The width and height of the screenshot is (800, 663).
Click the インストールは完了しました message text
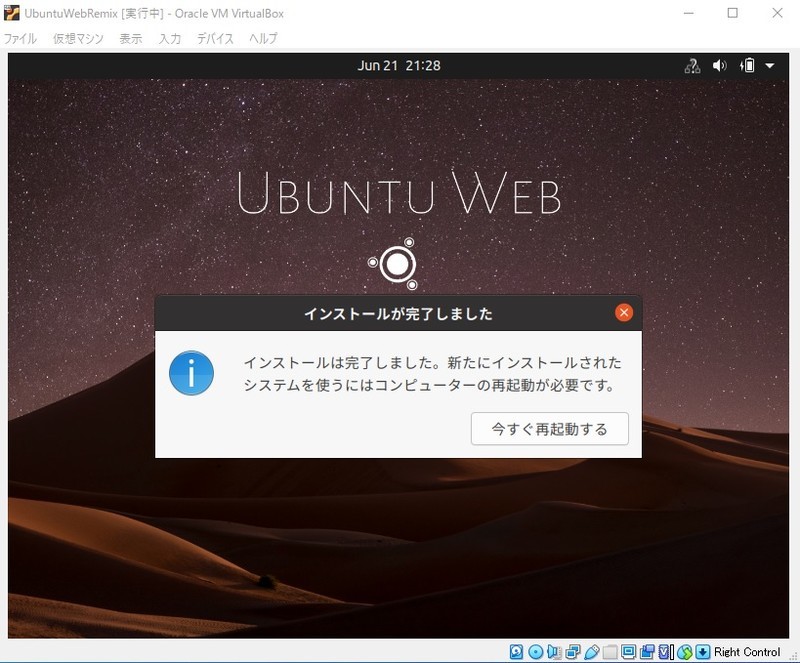point(433,374)
